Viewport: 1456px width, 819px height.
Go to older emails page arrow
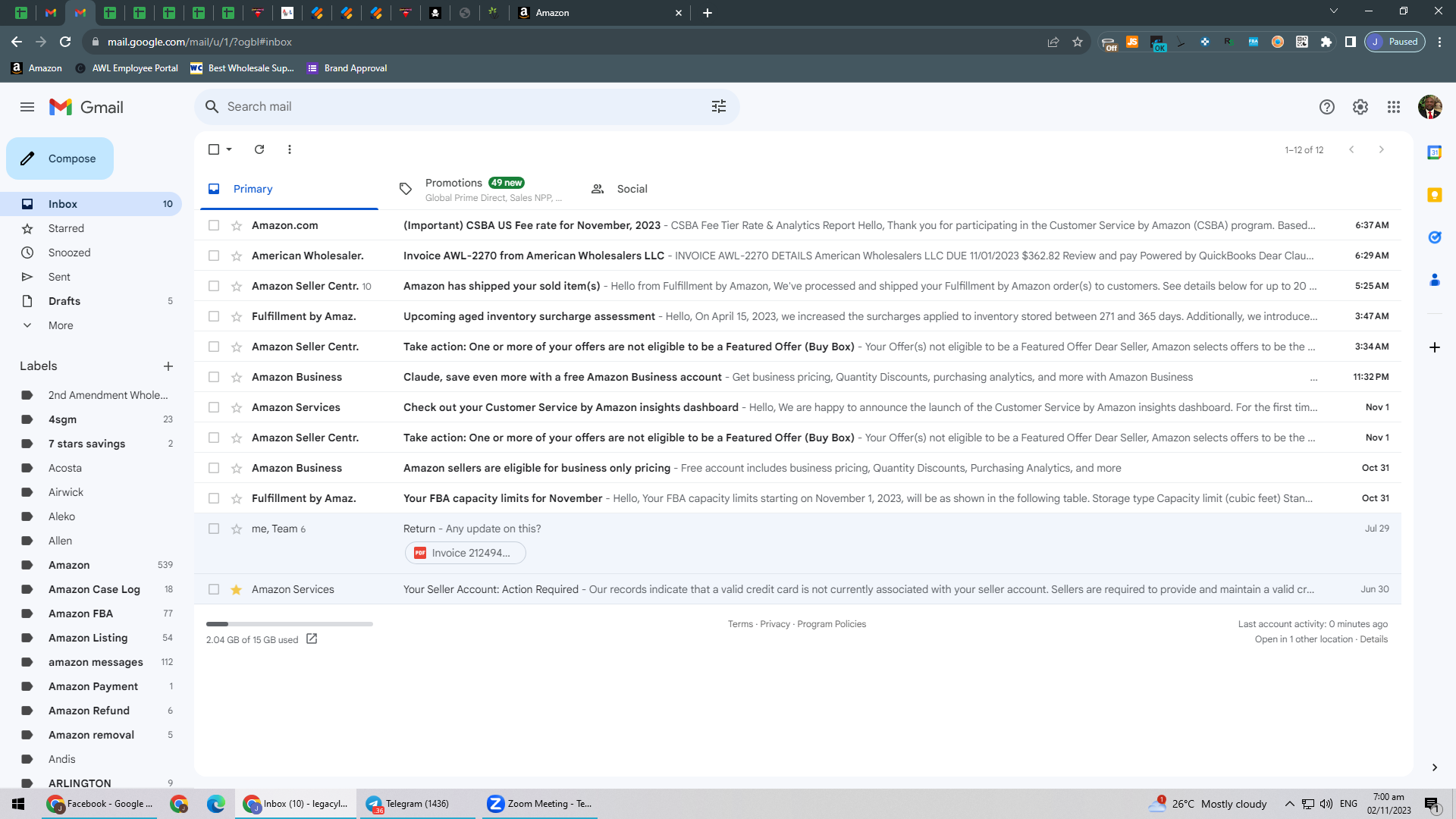(x=1382, y=149)
